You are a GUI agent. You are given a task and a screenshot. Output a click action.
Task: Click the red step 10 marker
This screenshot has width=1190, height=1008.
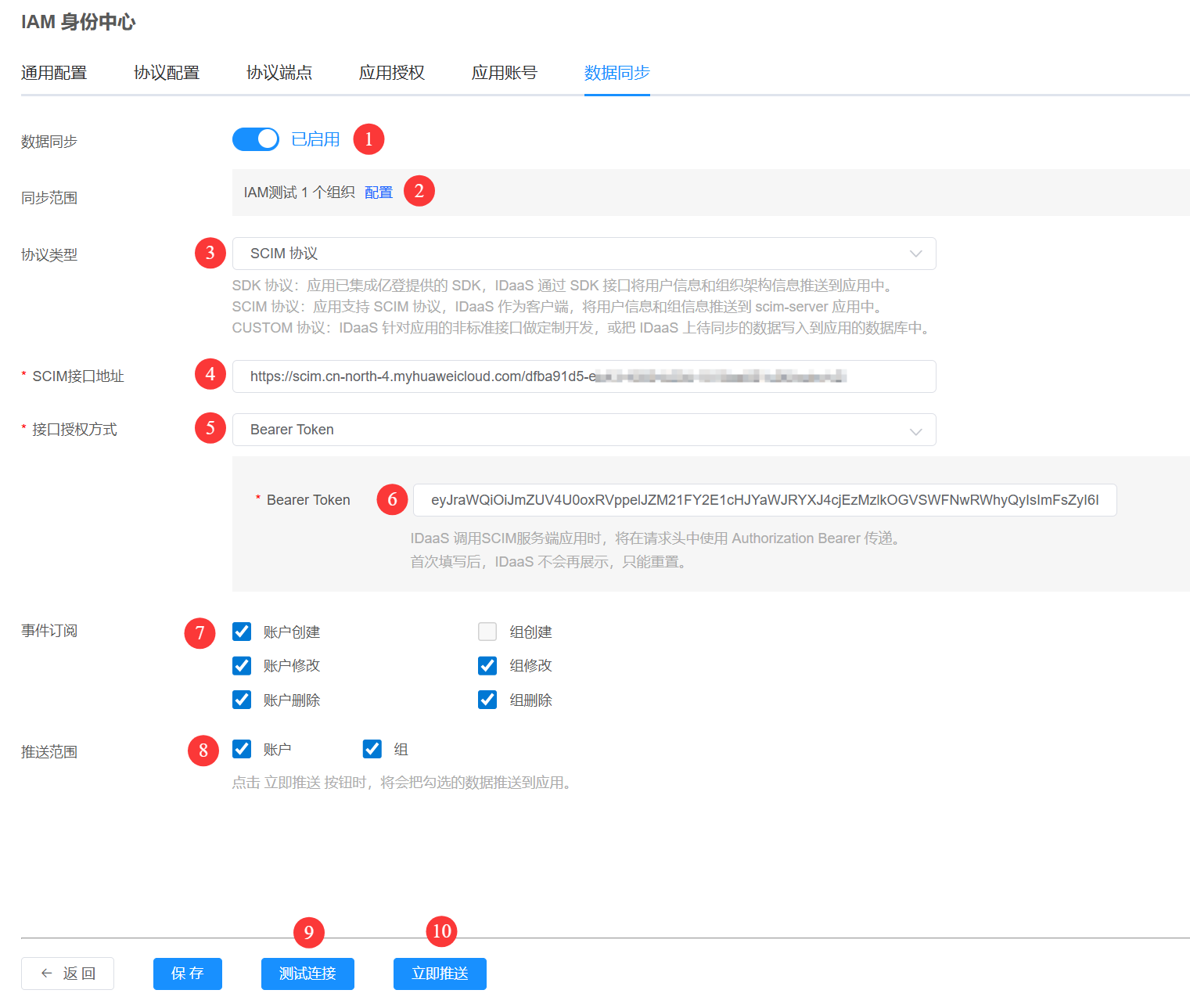(441, 931)
